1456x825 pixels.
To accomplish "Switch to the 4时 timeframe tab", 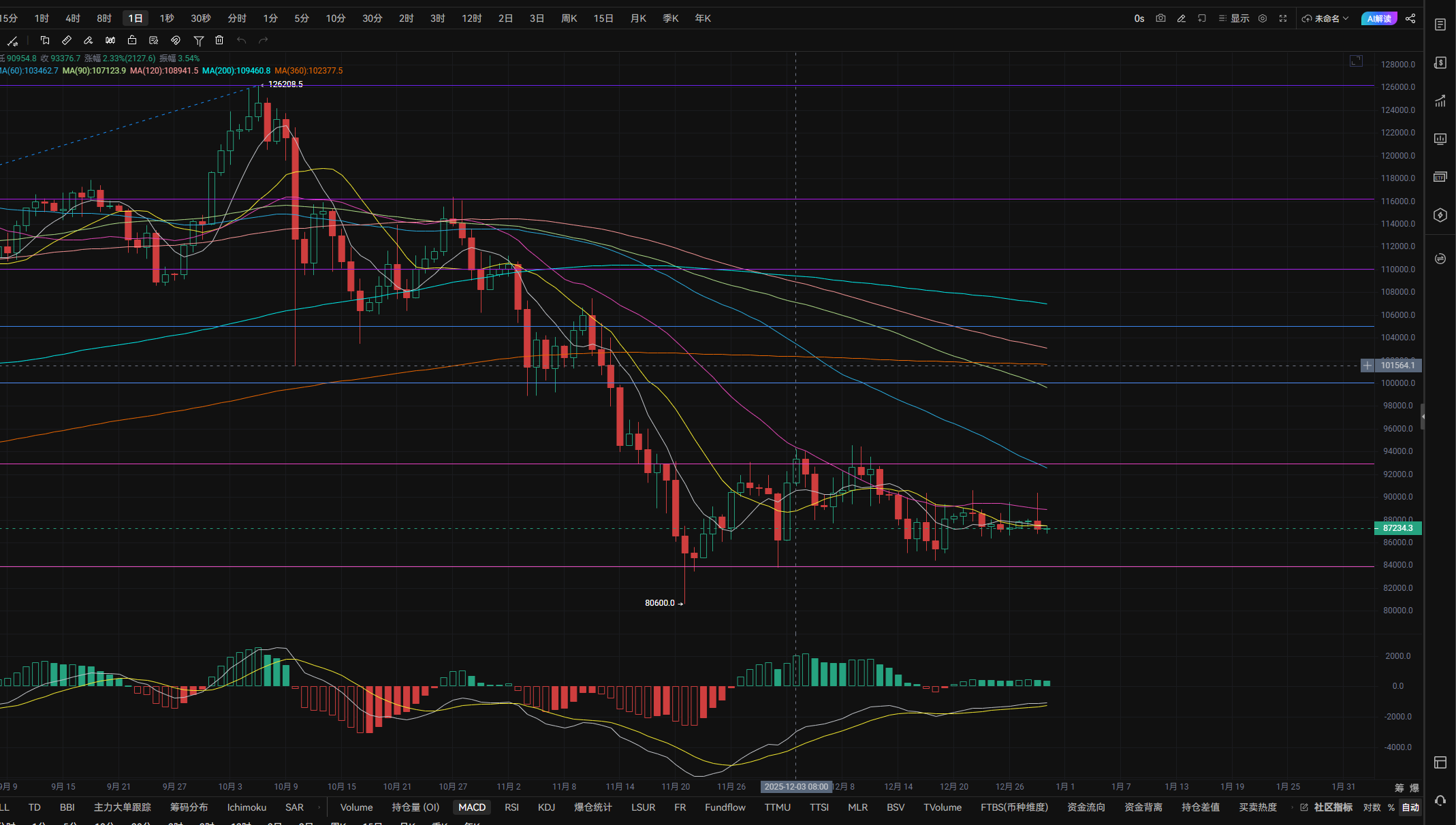I will pos(73,18).
